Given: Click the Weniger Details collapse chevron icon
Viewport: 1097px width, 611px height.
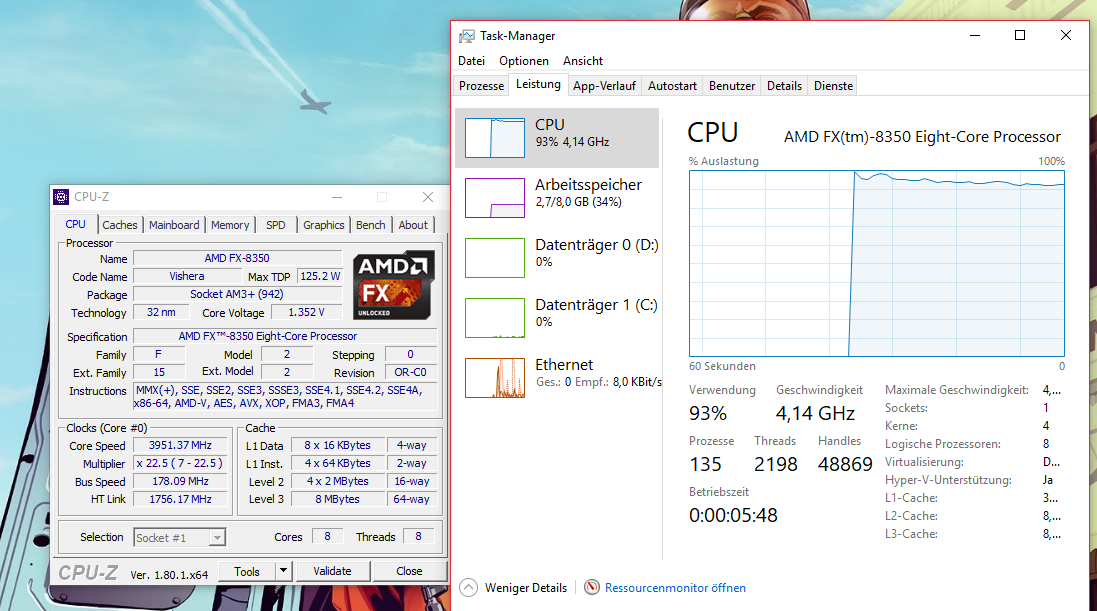Looking at the screenshot, I should [469, 588].
